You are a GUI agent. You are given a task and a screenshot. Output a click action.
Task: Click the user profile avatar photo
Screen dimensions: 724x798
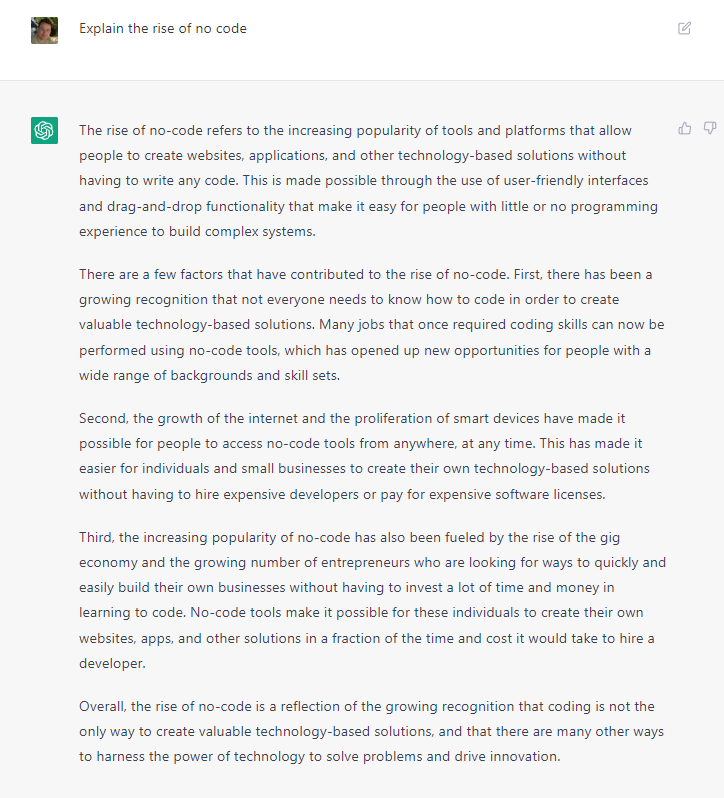tap(44, 30)
